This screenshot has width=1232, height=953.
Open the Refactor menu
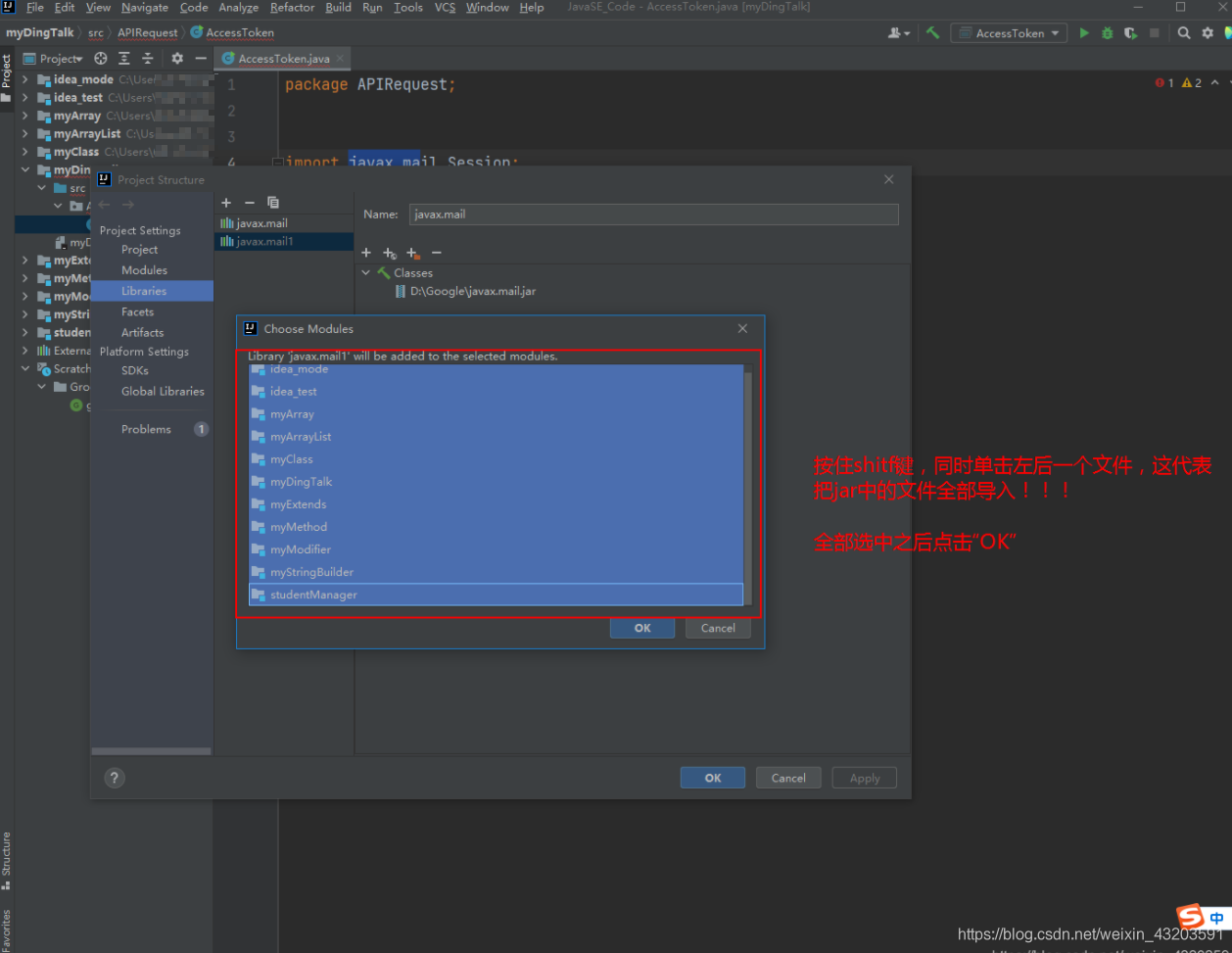292,8
